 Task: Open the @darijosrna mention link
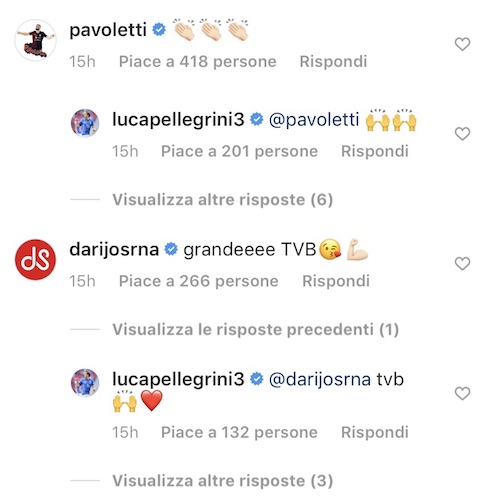click(x=320, y=379)
